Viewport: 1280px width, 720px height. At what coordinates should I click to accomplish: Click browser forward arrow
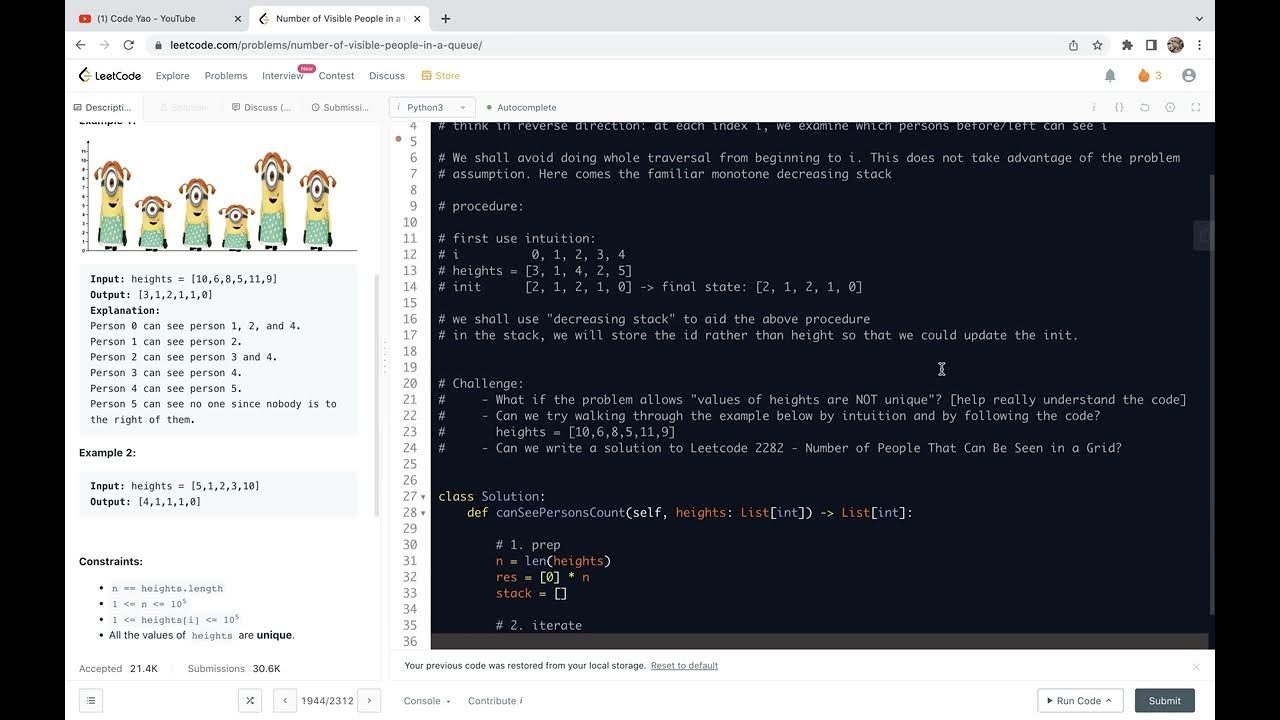pos(105,45)
